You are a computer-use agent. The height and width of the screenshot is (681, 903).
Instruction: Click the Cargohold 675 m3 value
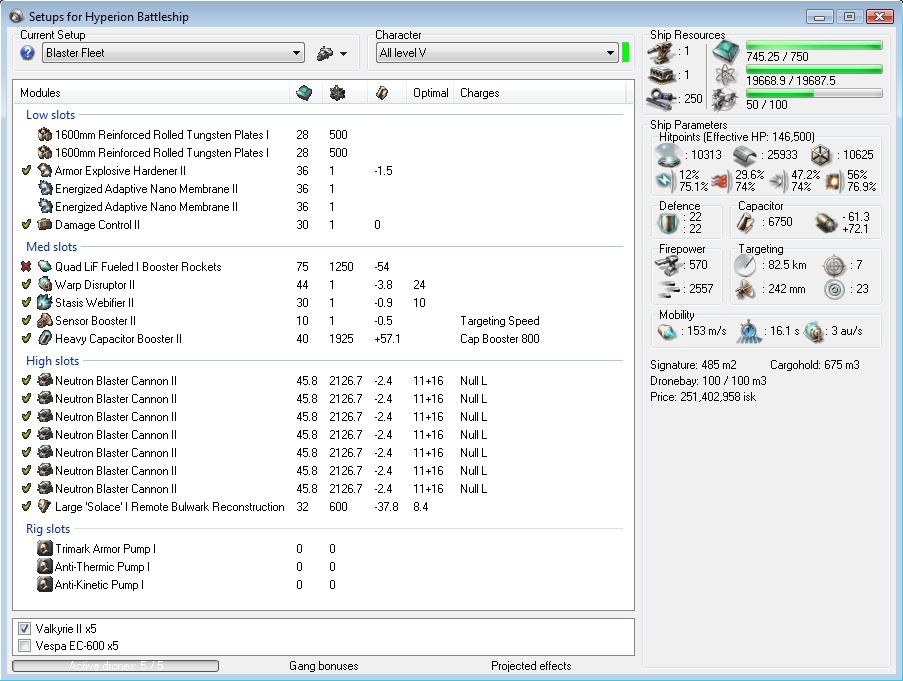click(815, 364)
